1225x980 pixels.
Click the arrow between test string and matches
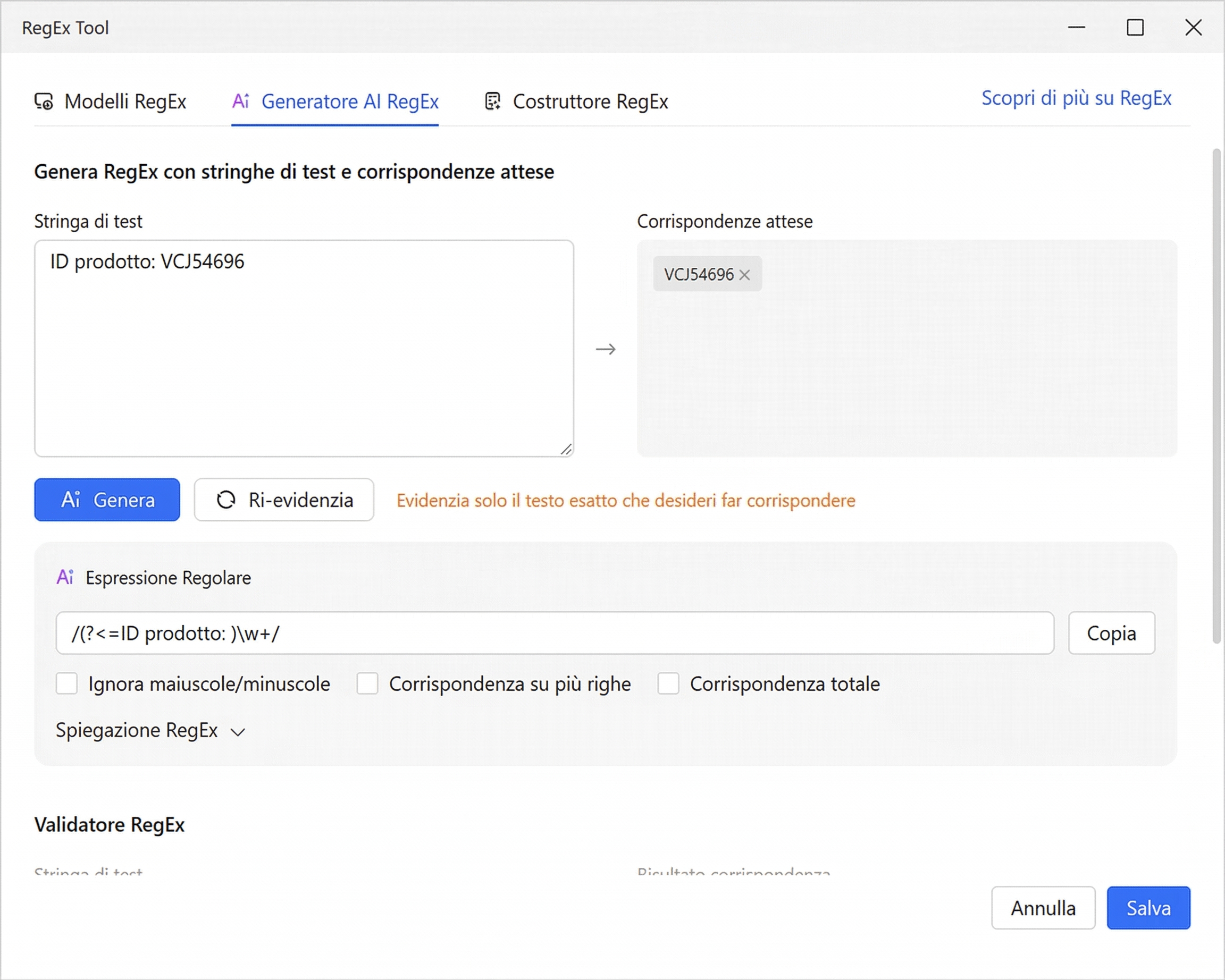606,349
